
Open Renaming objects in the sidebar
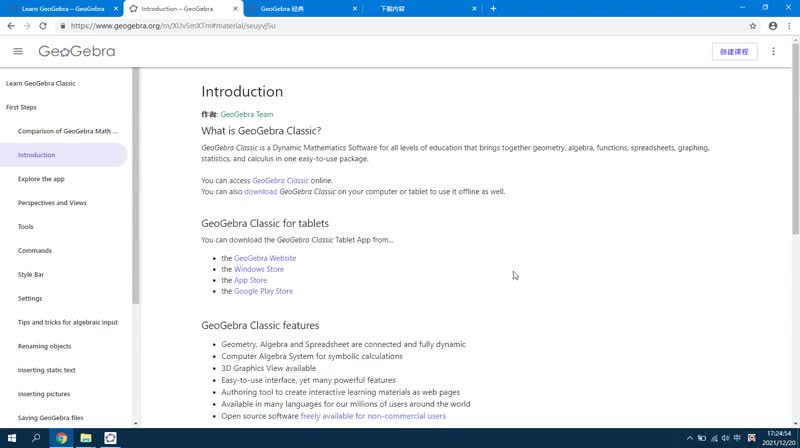point(44,346)
